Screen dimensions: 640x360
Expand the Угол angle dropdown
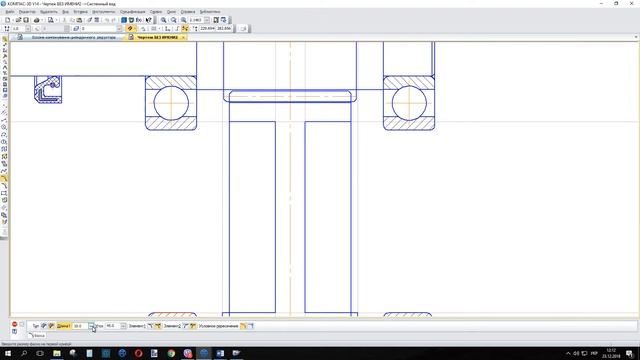coord(123,326)
